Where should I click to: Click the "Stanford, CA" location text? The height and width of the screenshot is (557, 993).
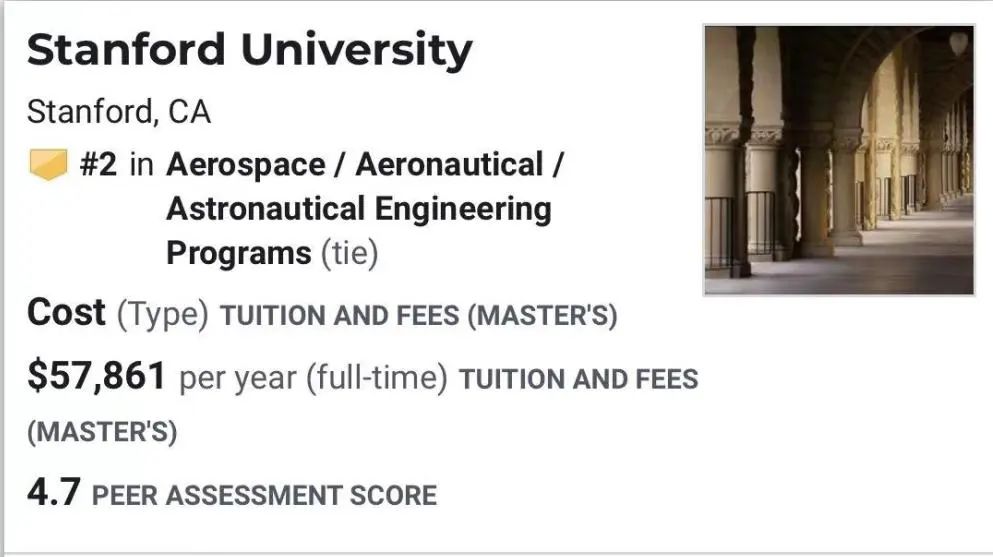click(x=119, y=112)
